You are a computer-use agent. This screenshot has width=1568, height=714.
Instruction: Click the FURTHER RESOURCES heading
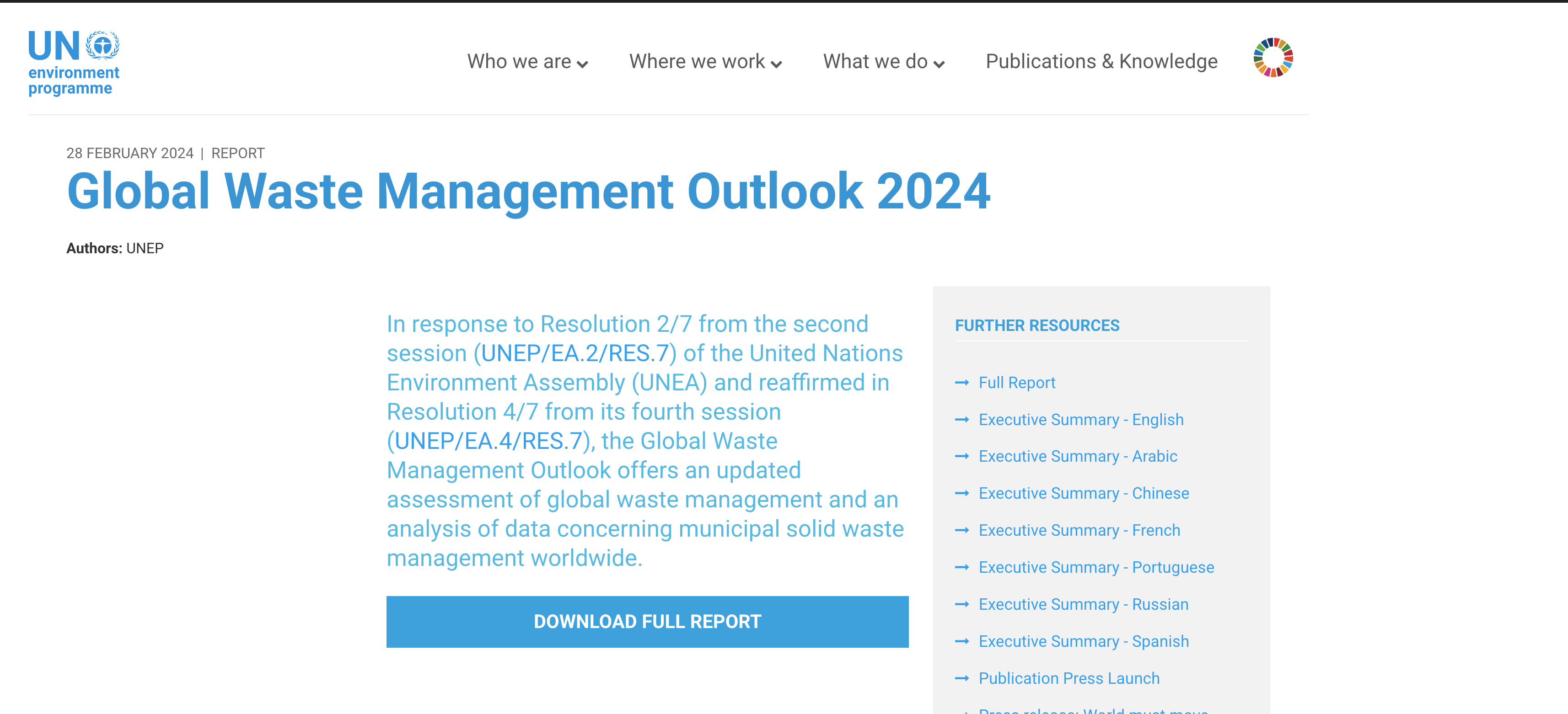[1037, 325]
